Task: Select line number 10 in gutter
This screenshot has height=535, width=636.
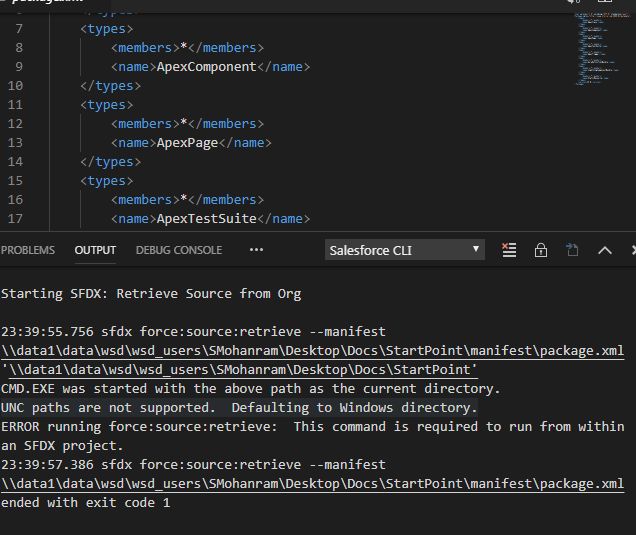Action: (15, 86)
